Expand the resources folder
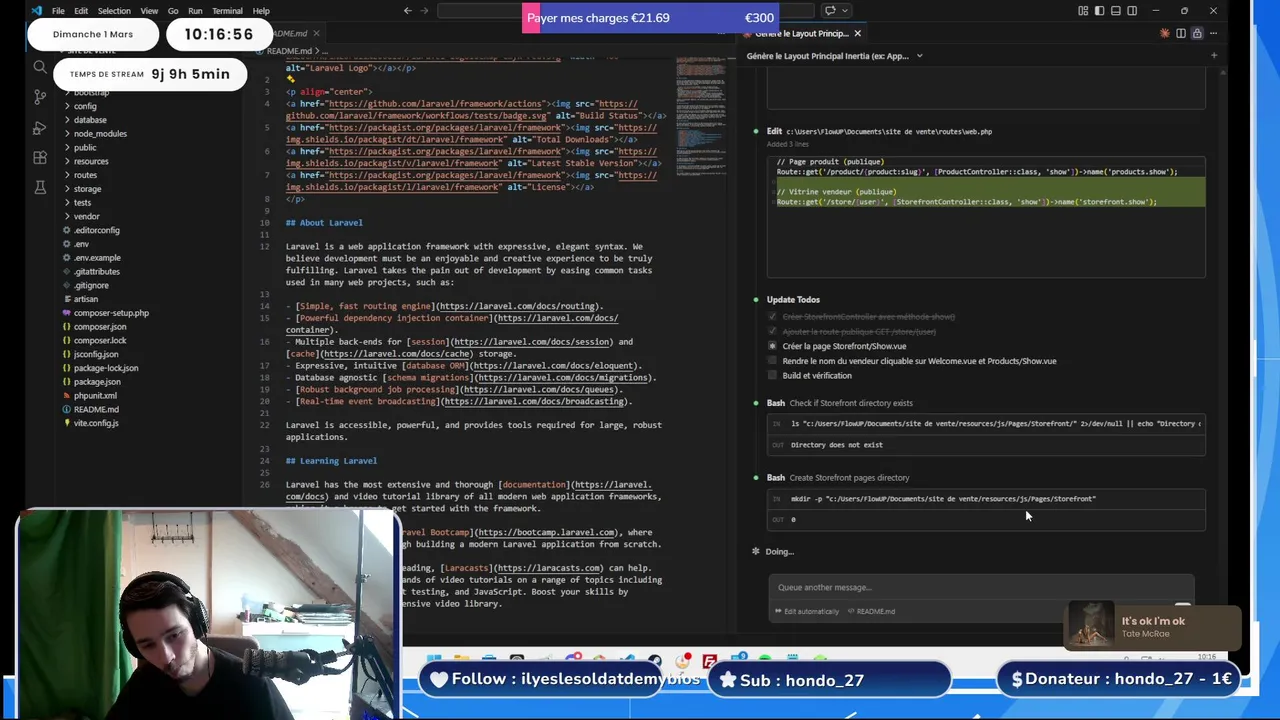Screen dimensions: 1280x720 tap(90, 161)
